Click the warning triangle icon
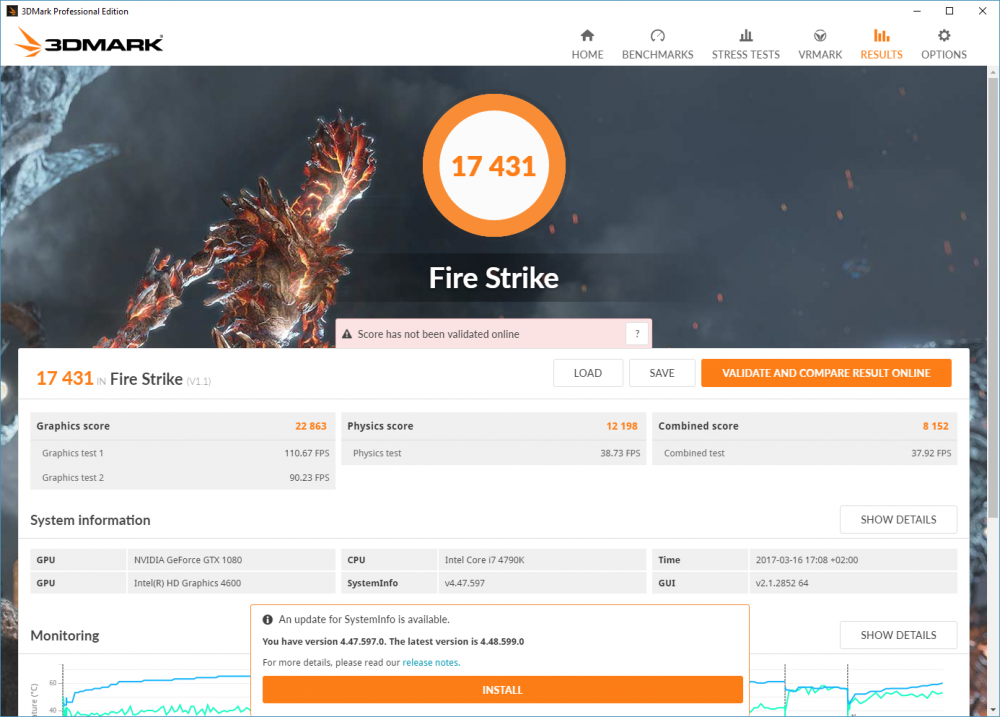This screenshot has width=1000, height=717. click(x=347, y=334)
